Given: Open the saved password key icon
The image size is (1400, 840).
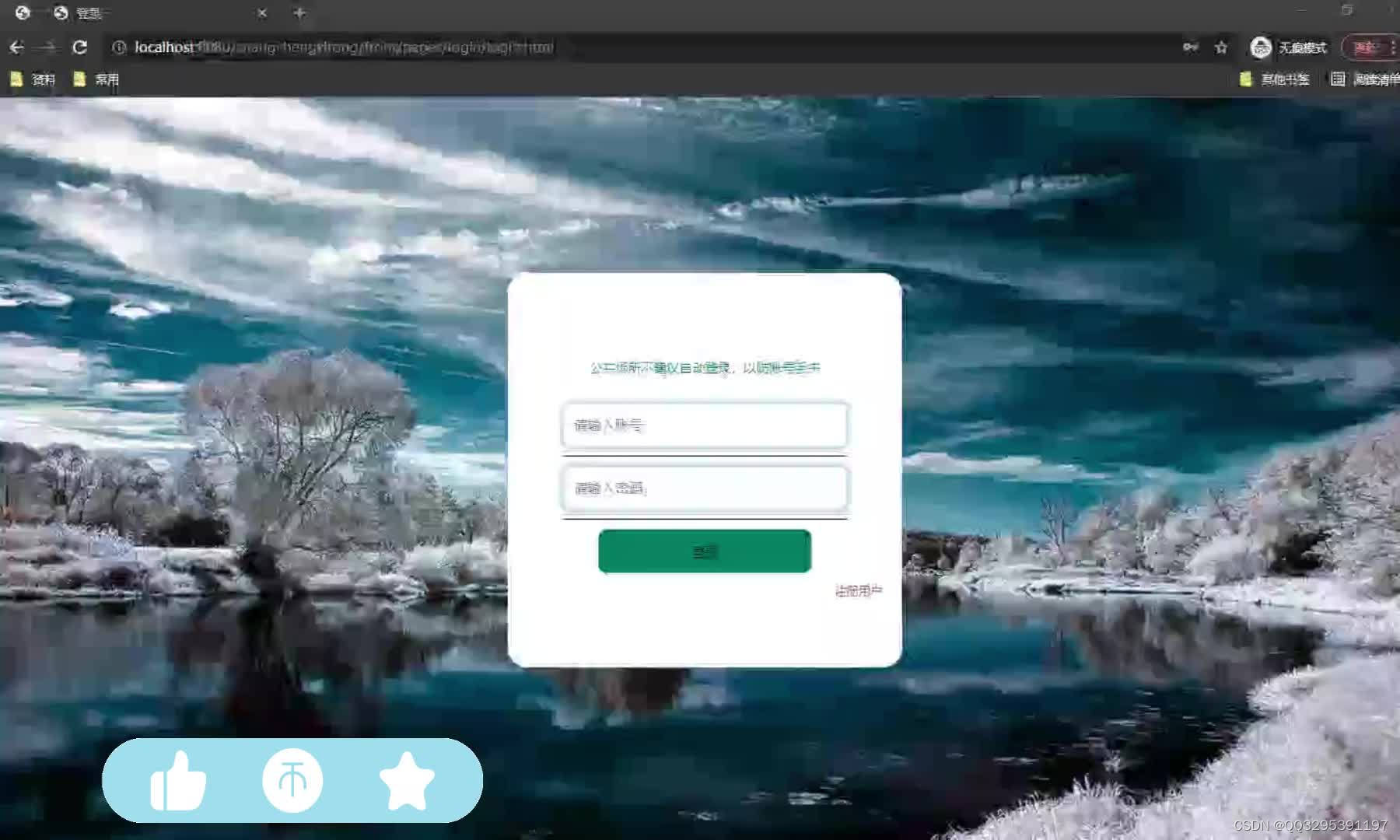Looking at the screenshot, I should pyautogui.click(x=1190, y=47).
